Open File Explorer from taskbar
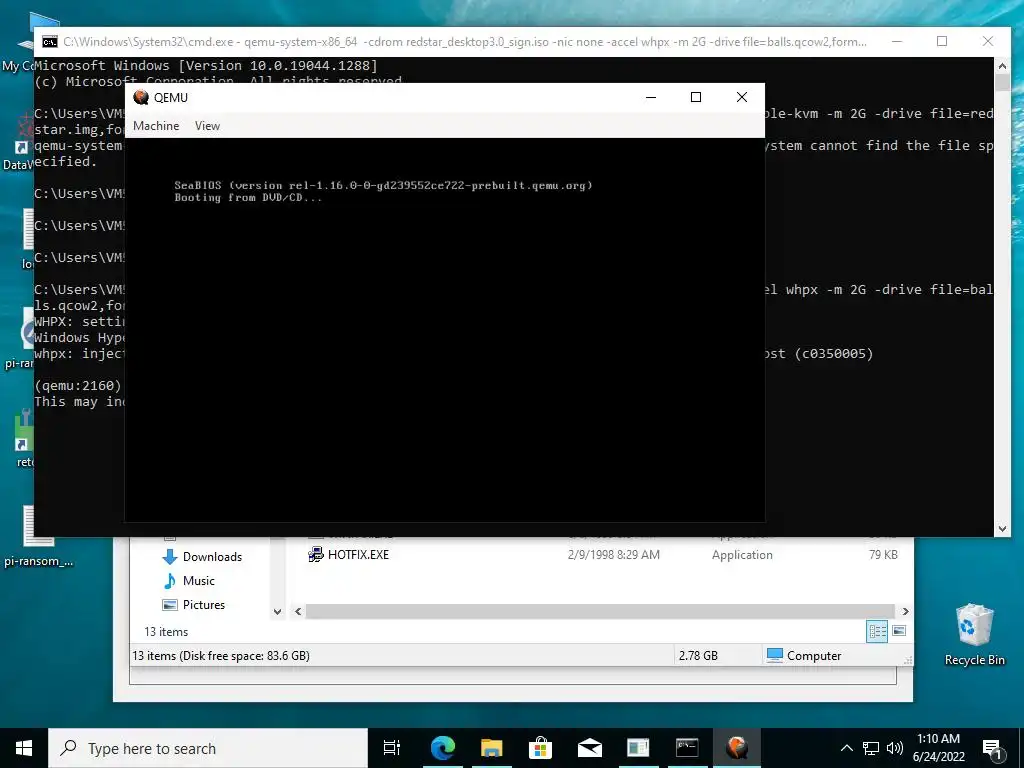Screen dimensions: 1024x768 [x=491, y=748]
